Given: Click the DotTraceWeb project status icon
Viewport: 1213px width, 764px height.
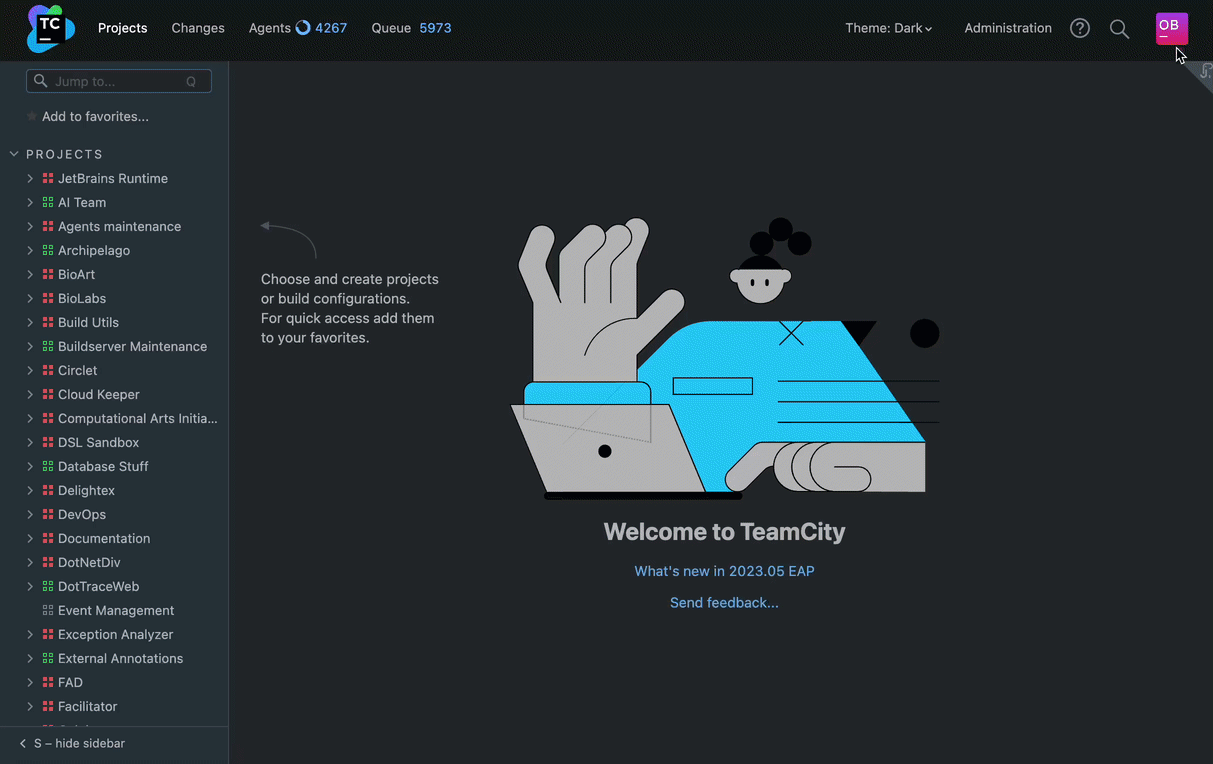Looking at the screenshot, I should coord(48,587).
